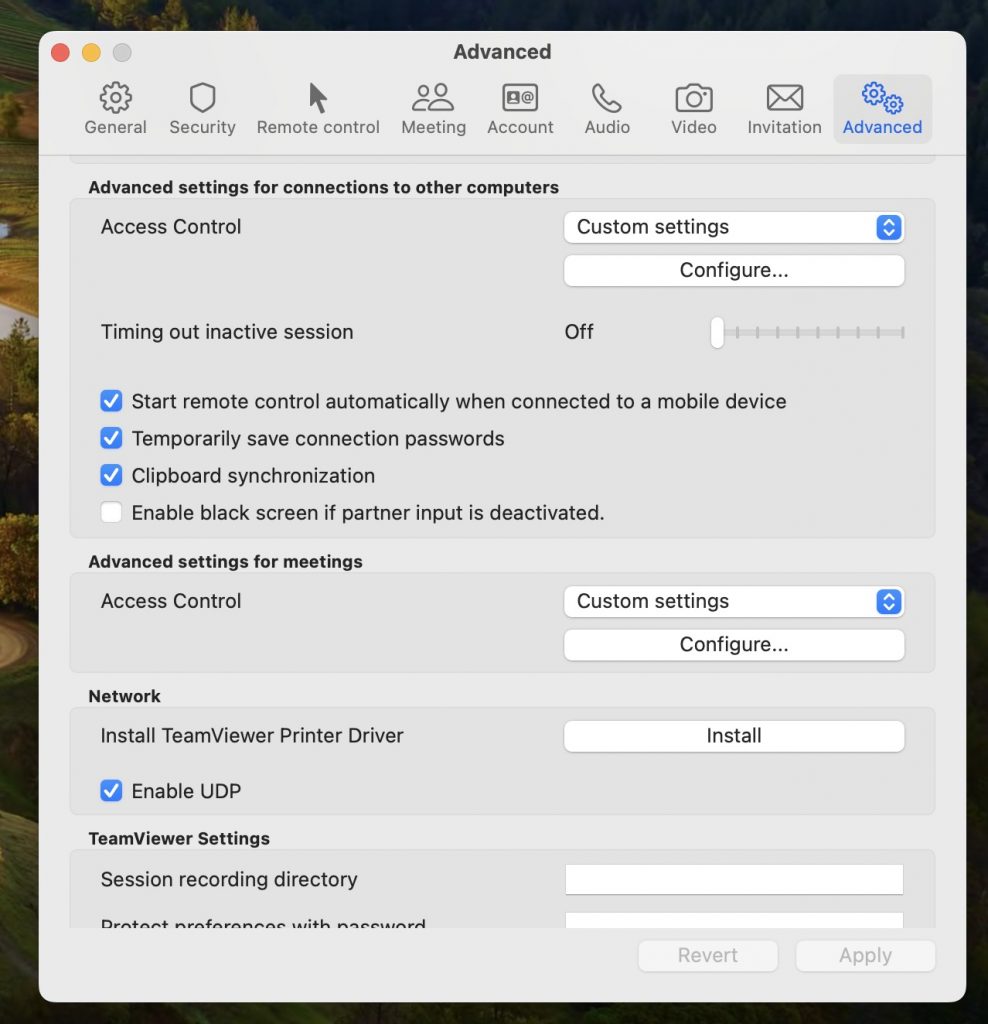Image resolution: width=988 pixels, height=1024 pixels.
Task: Disable Clipboard synchronization
Action: [111, 475]
